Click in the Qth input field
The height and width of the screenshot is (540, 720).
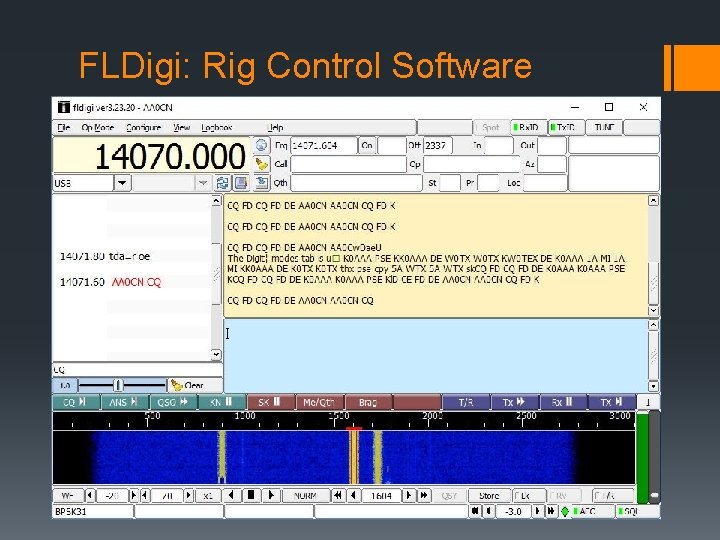click(x=356, y=183)
